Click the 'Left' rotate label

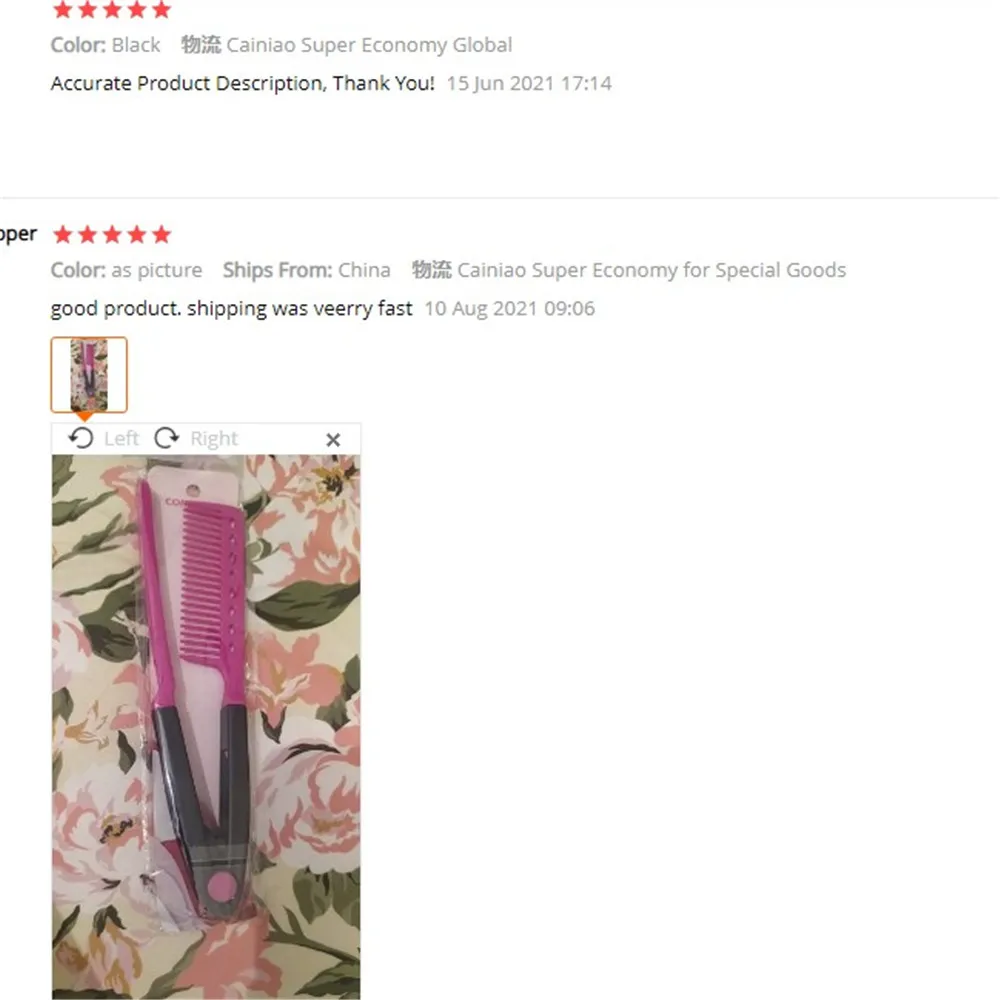coord(121,439)
